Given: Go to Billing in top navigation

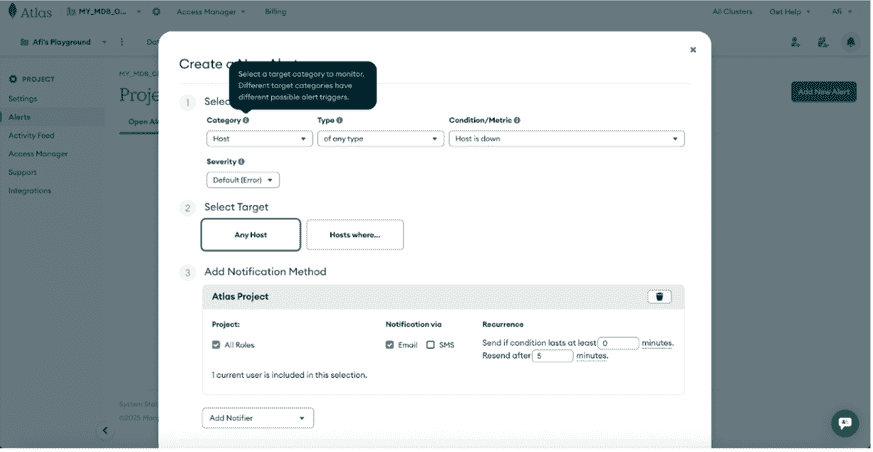Looking at the screenshot, I should click(276, 12).
